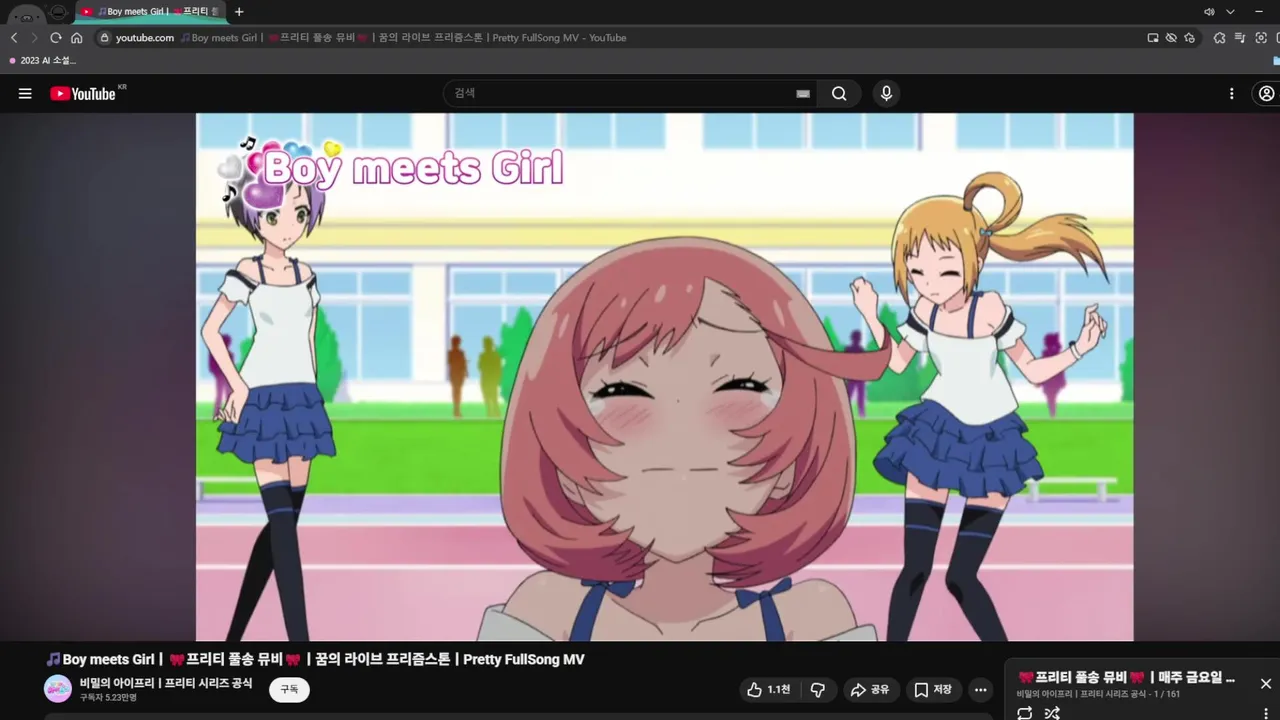Like the video (1.1천 thumbs up)
The height and width of the screenshot is (720, 1280).
[x=769, y=690]
